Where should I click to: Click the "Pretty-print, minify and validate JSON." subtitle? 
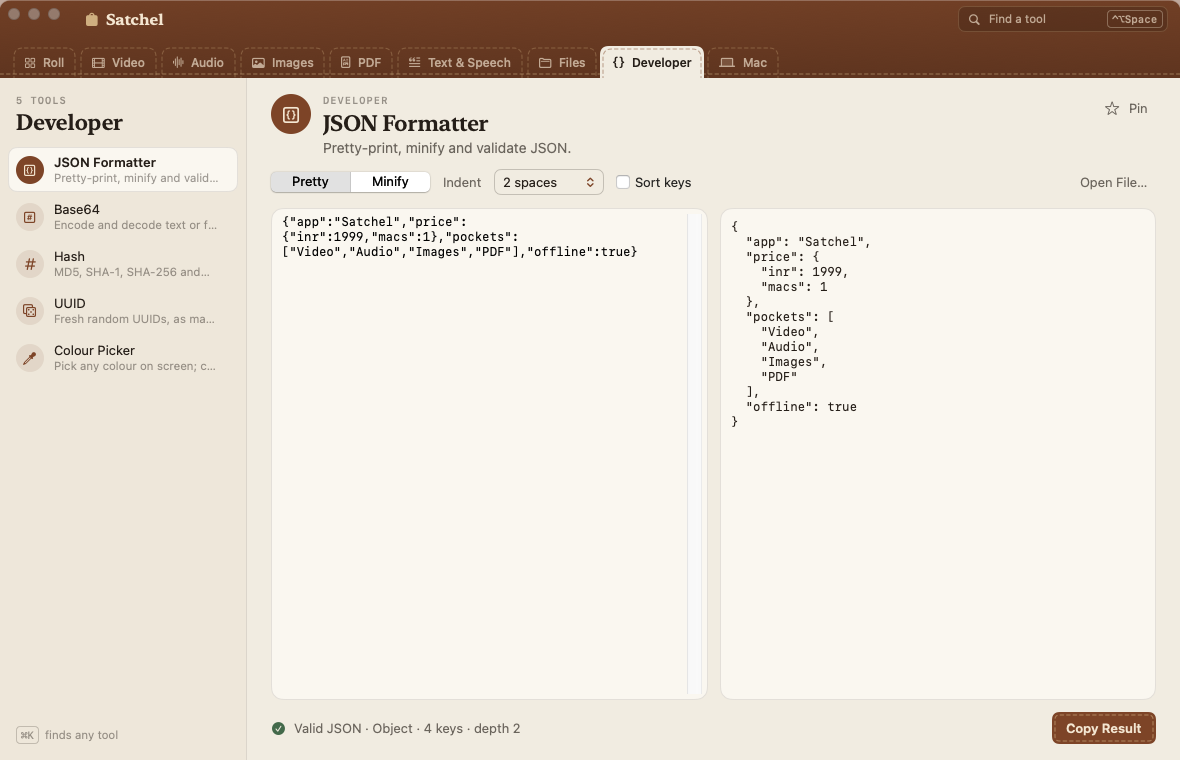pyautogui.click(x=447, y=148)
